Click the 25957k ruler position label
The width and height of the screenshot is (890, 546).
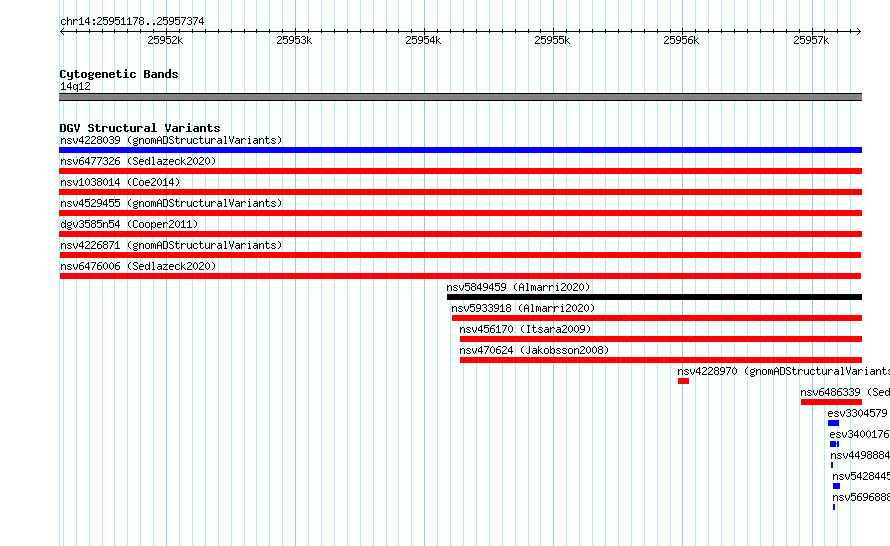point(811,40)
